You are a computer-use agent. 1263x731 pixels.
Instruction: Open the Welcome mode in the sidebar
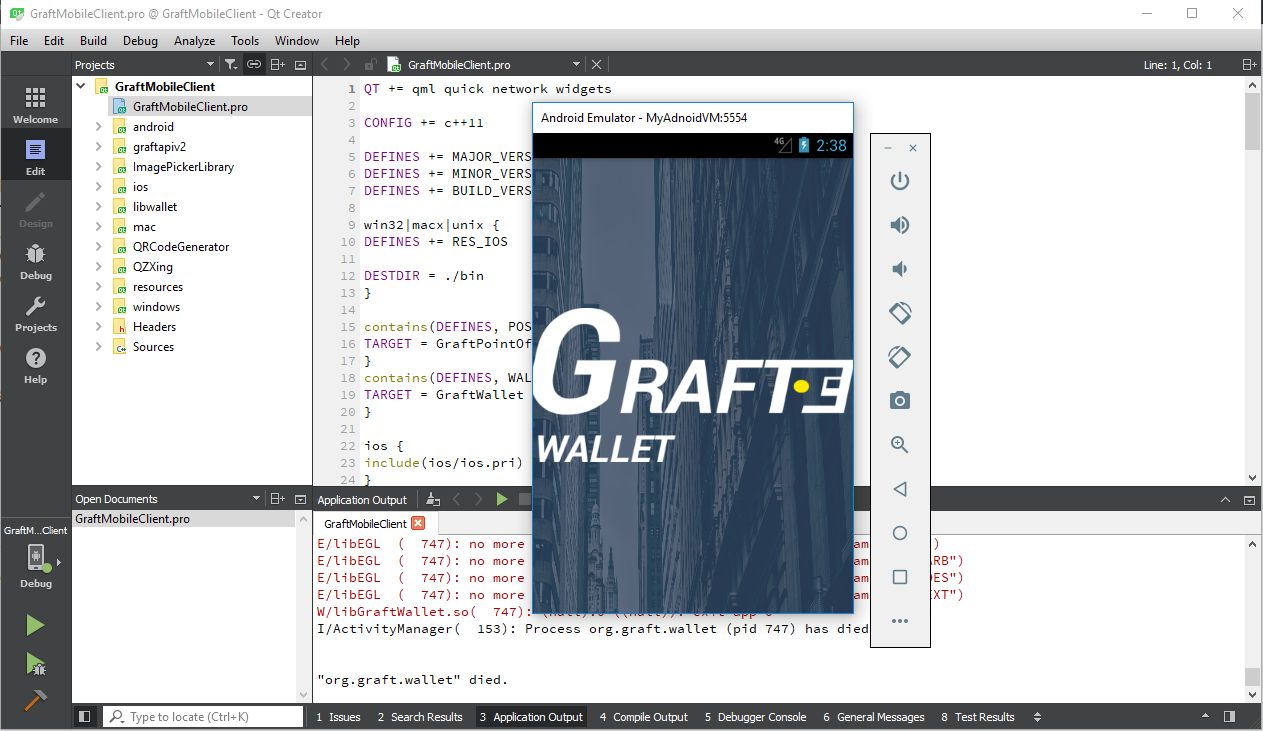(35, 103)
